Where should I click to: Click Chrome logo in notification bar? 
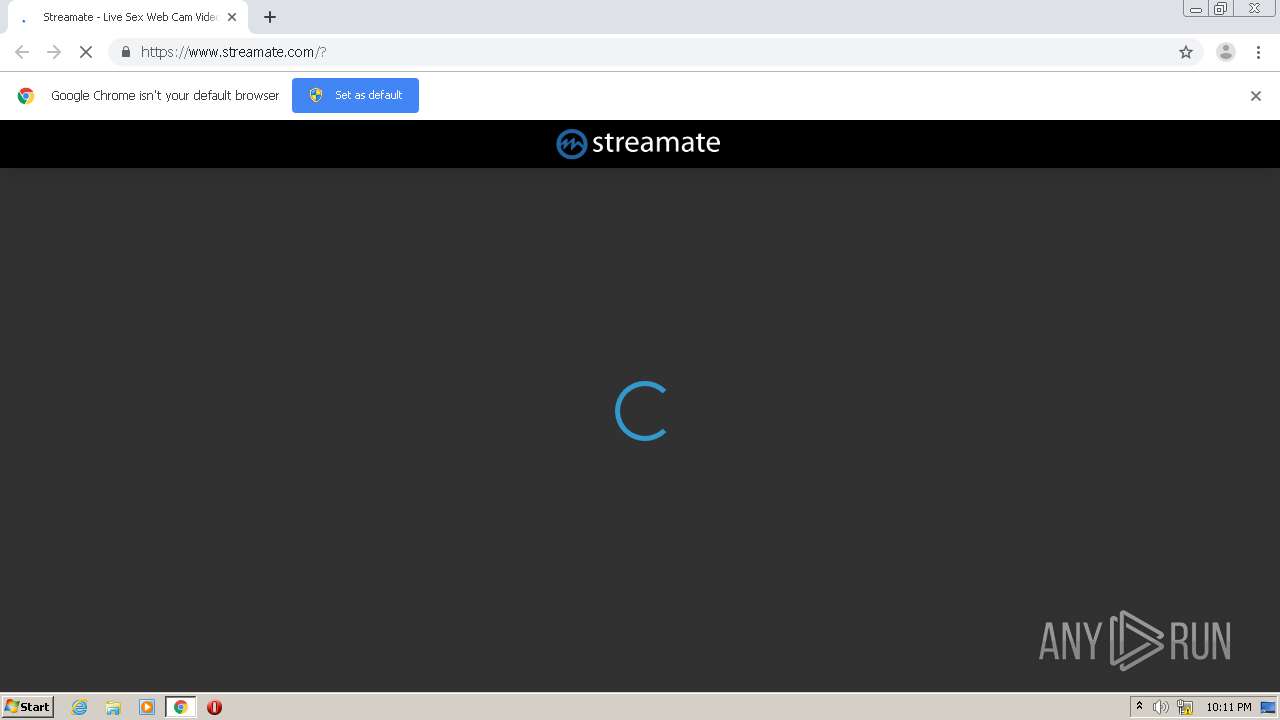26,96
